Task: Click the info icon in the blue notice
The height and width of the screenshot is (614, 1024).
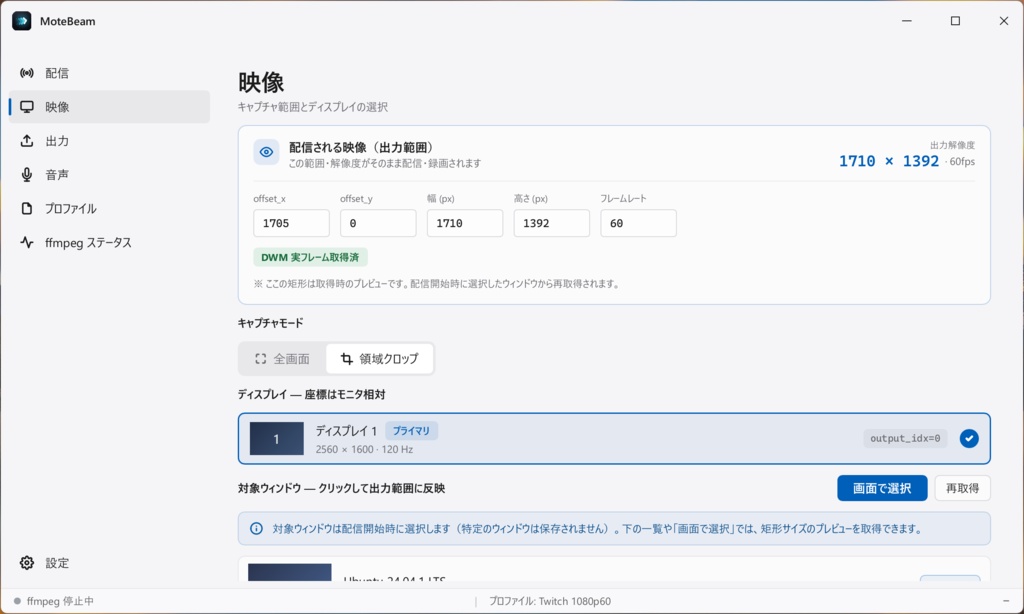Action: click(x=257, y=528)
